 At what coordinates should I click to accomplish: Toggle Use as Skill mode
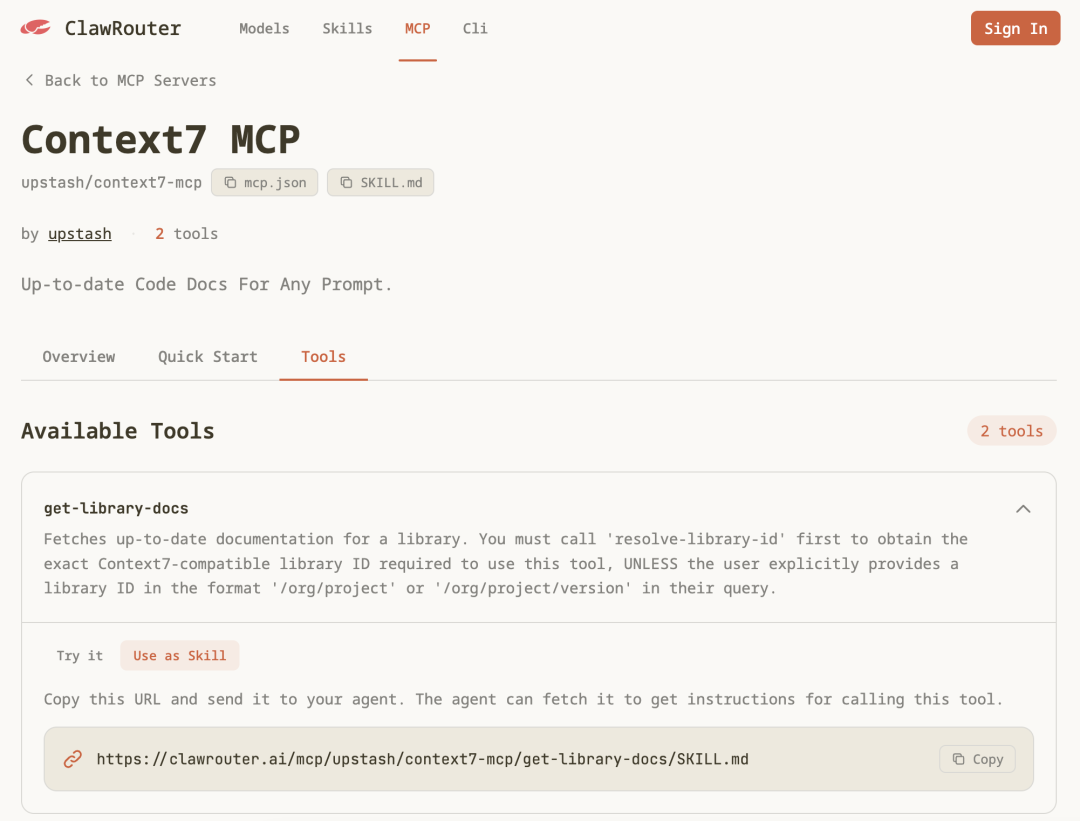coord(179,655)
